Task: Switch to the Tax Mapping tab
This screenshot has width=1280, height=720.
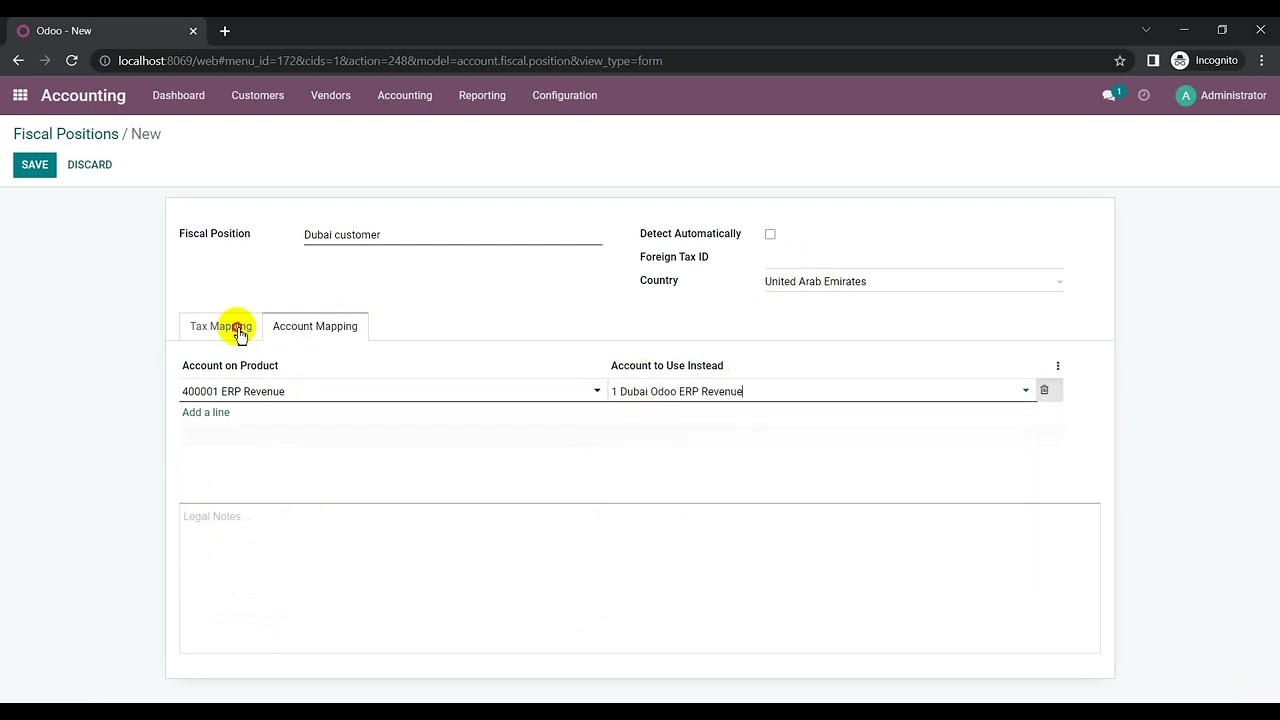Action: 220,326
